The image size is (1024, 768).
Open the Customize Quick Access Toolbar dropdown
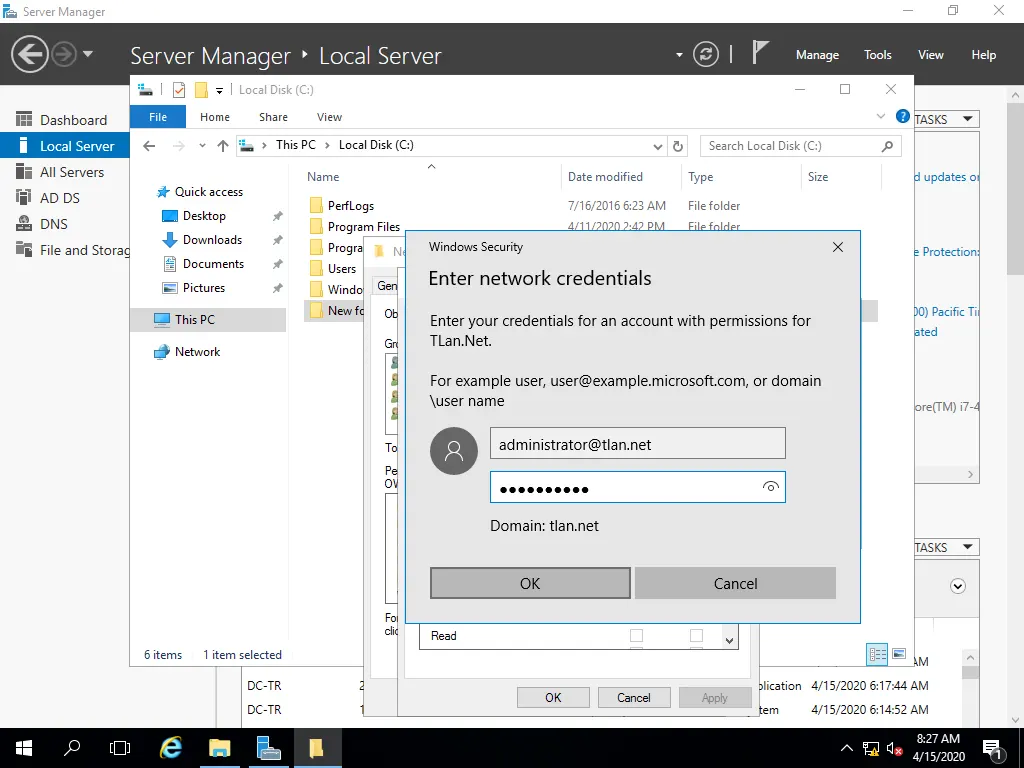pyautogui.click(x=219, y=91)
